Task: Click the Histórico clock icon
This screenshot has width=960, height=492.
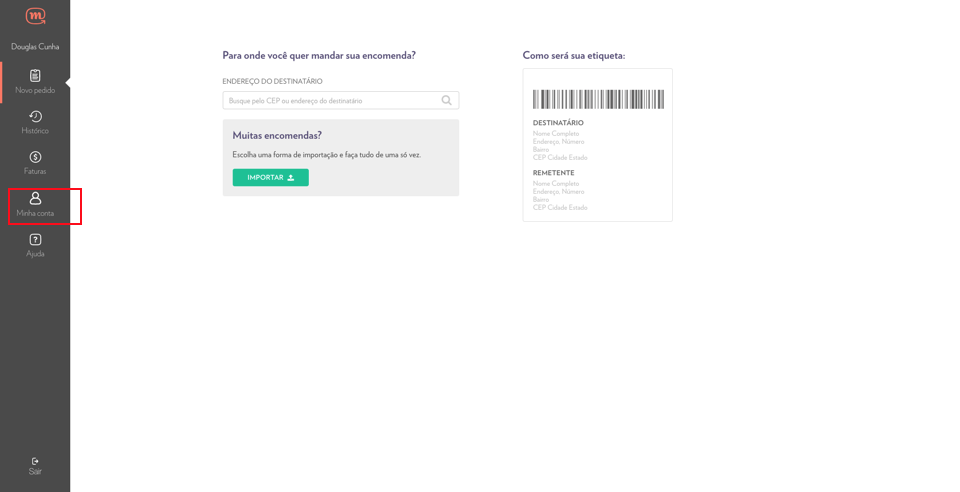Action: point(35,116)
